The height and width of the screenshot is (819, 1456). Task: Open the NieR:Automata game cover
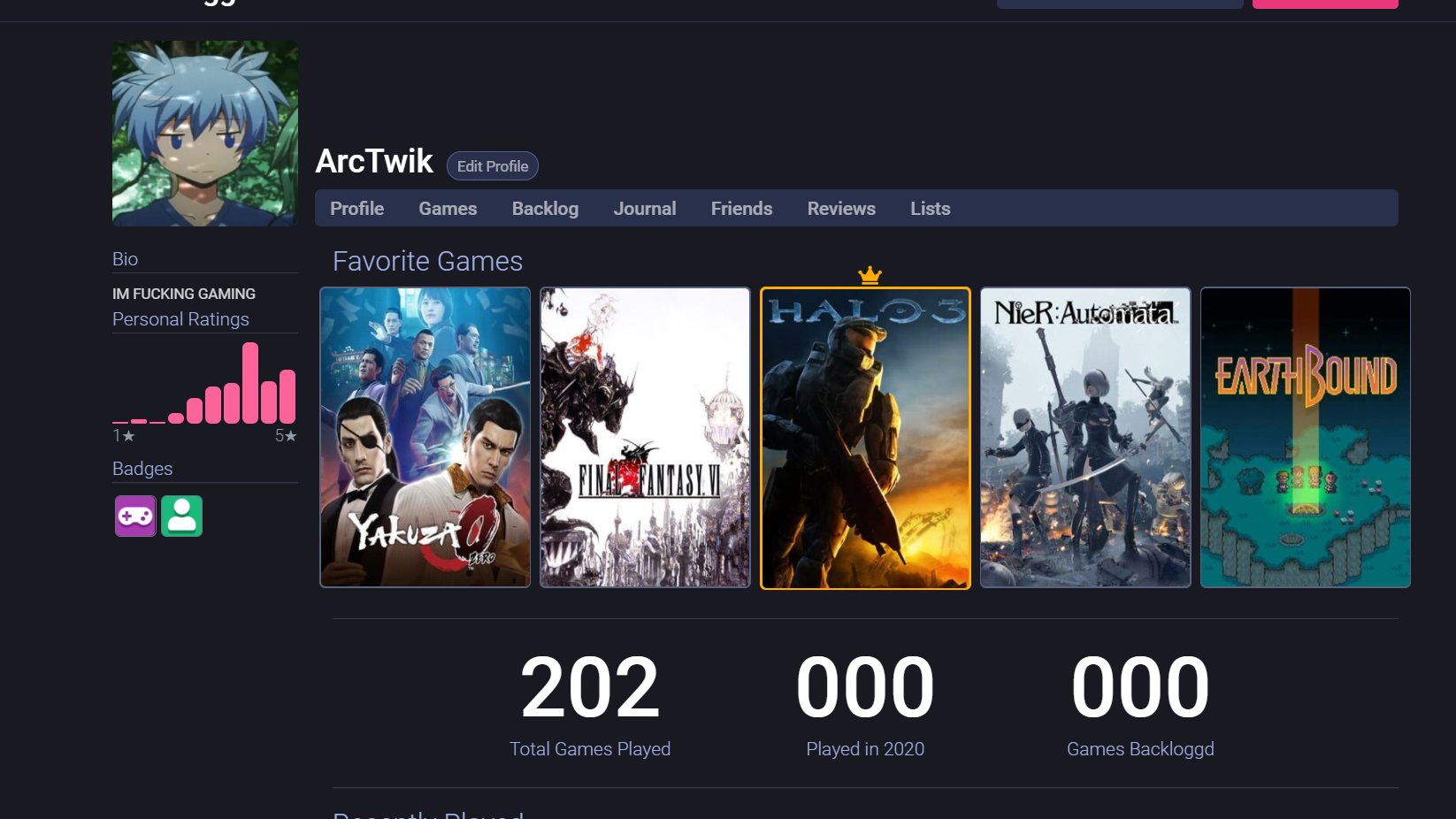click(x=1085, y=437)
